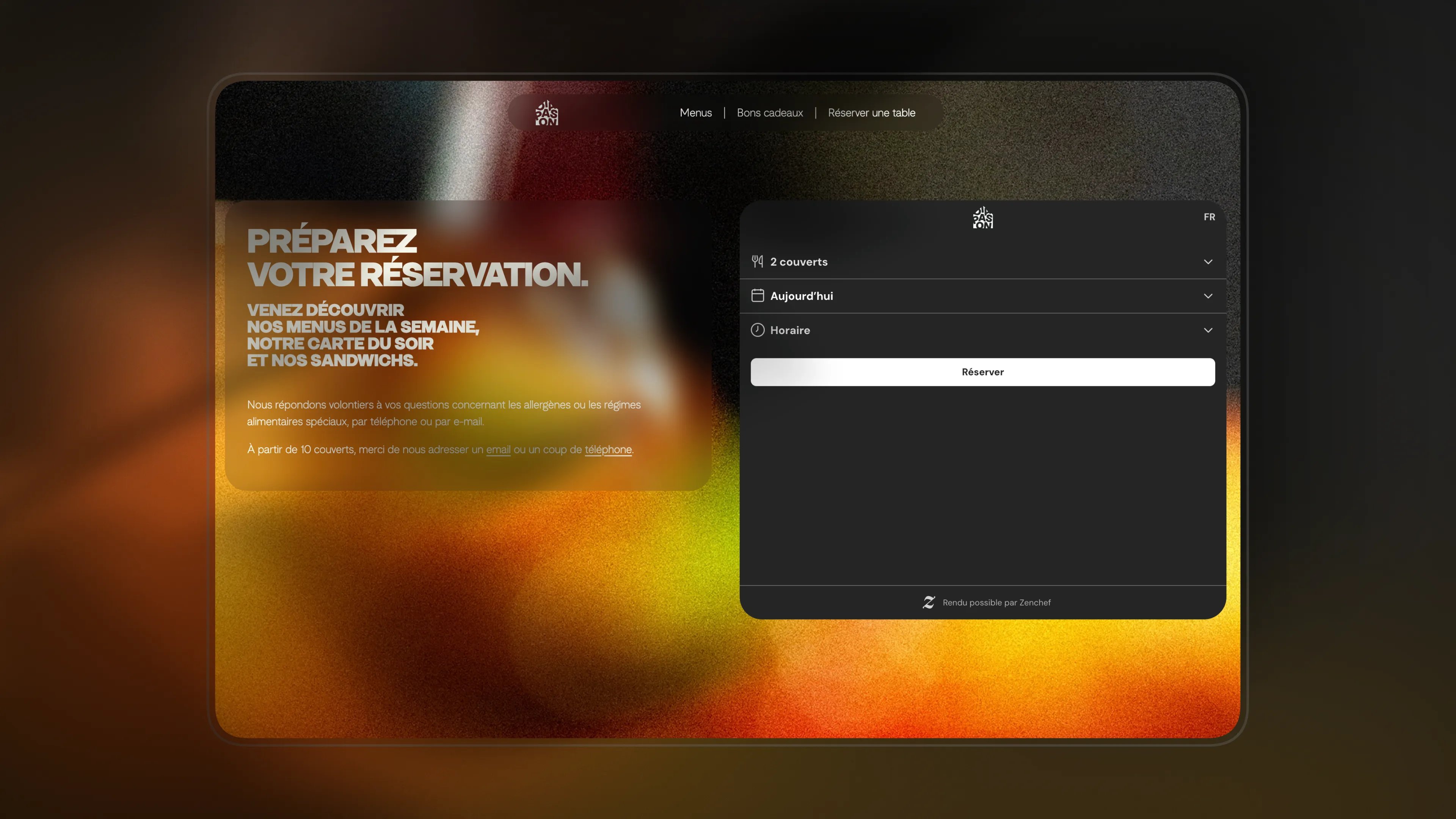Click the fork and knife couverts icon
The width and height of the screenshot is (1456, 819).
[758, 262]
